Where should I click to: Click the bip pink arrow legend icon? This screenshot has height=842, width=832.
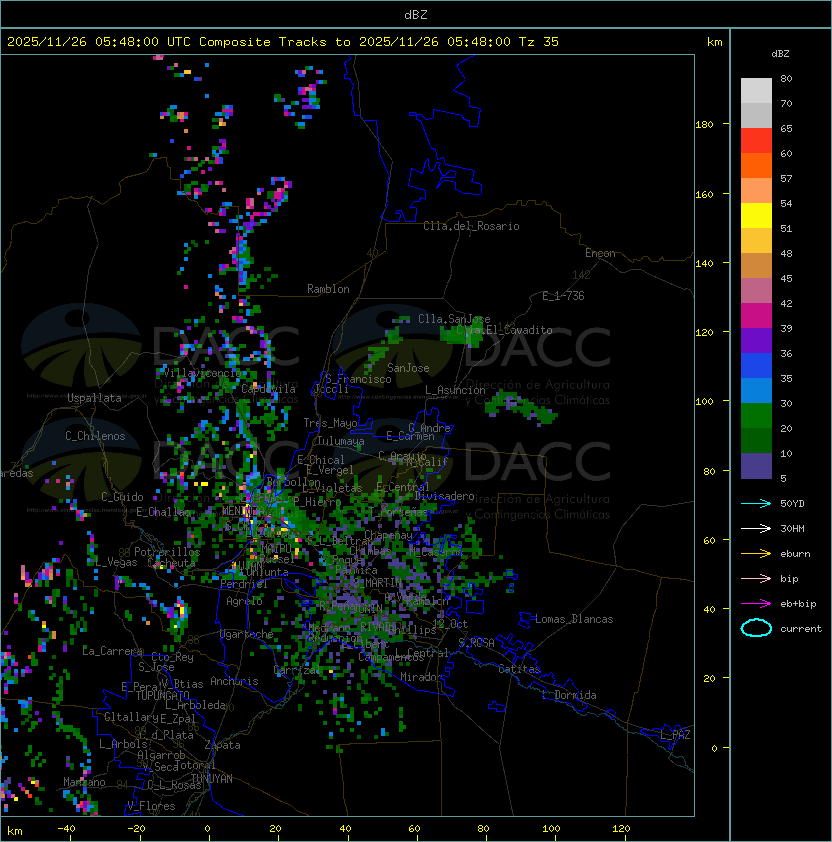(756, 578)
